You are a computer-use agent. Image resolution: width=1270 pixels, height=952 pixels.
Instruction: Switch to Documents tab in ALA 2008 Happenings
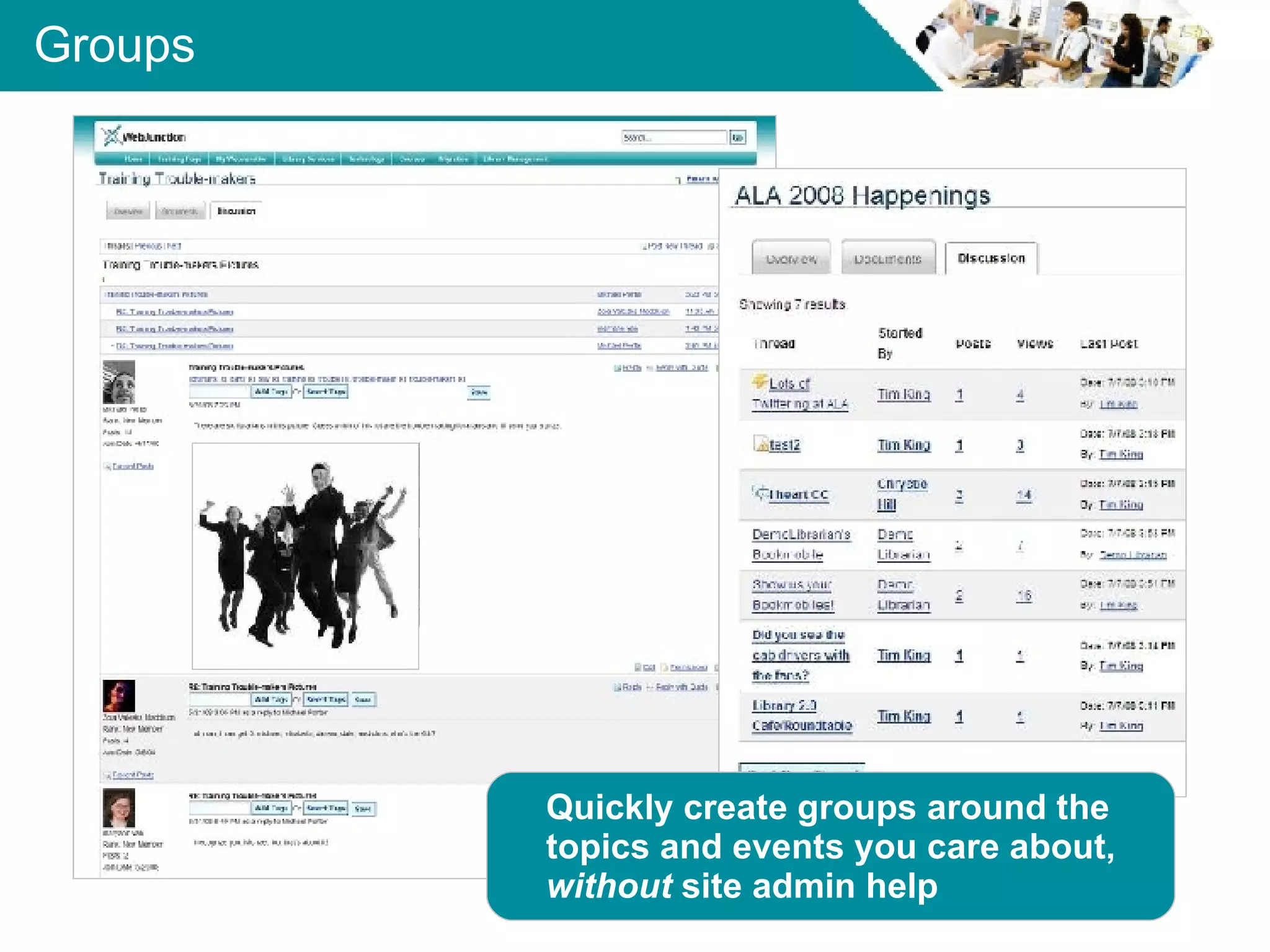pyautogui.click(x=887, y=258)
